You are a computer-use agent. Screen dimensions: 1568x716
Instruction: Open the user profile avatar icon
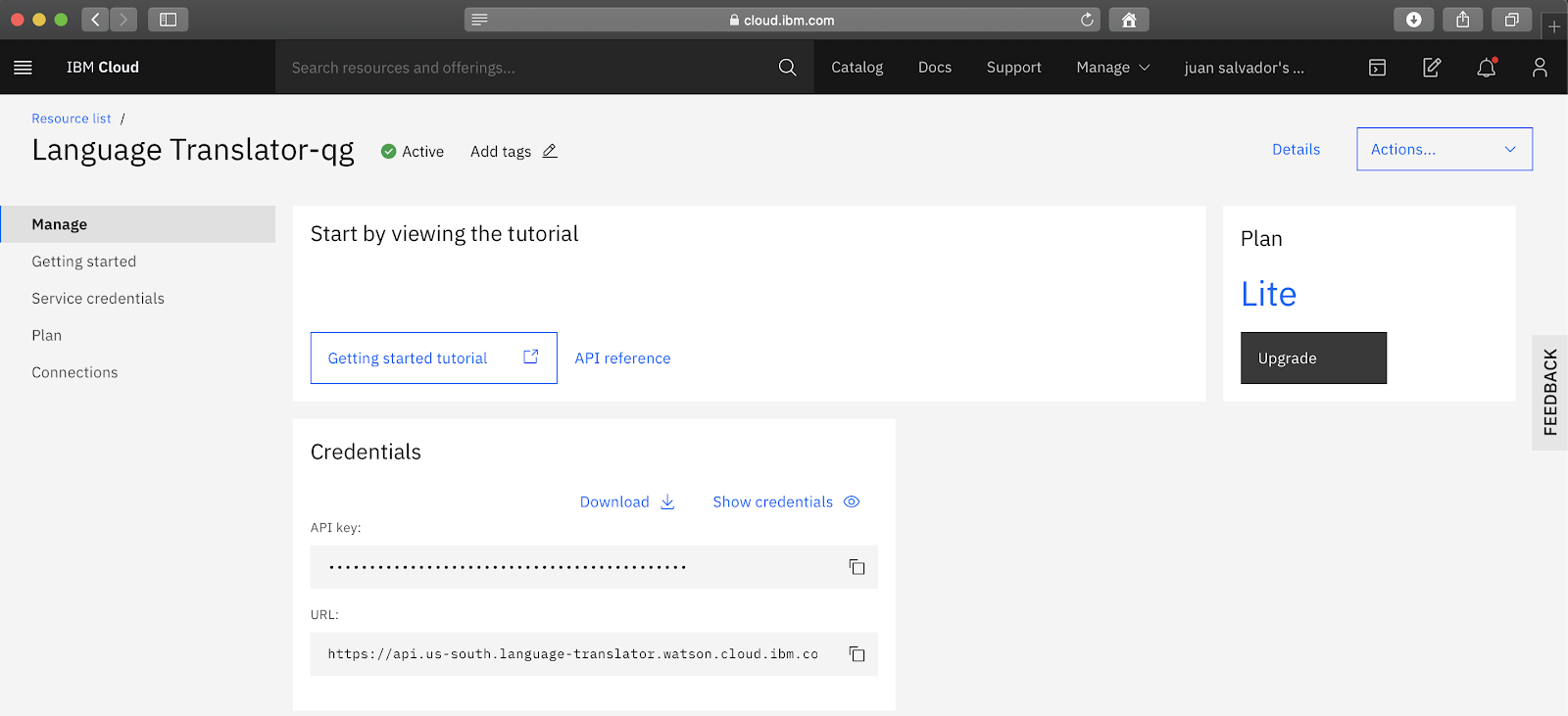[x=1540, y=67]
